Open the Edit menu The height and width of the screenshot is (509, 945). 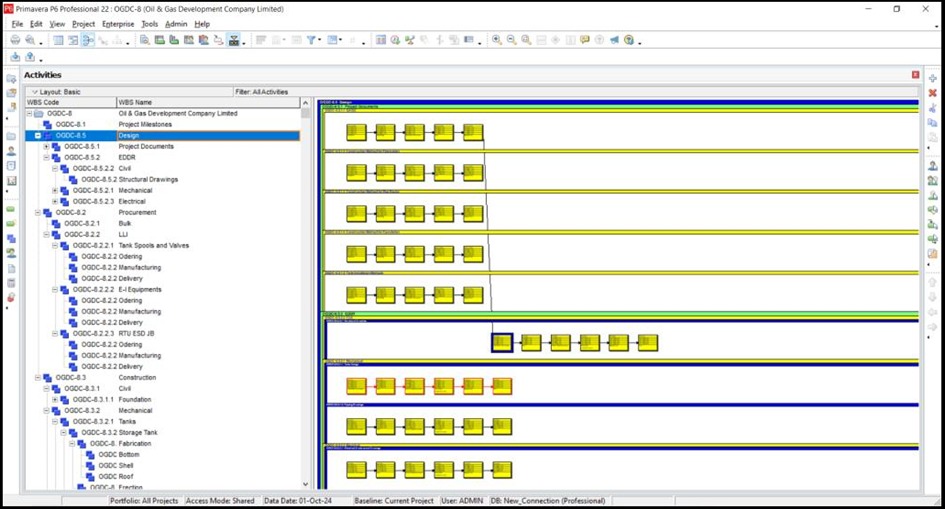pyautogui.click(x=36, y=24)
